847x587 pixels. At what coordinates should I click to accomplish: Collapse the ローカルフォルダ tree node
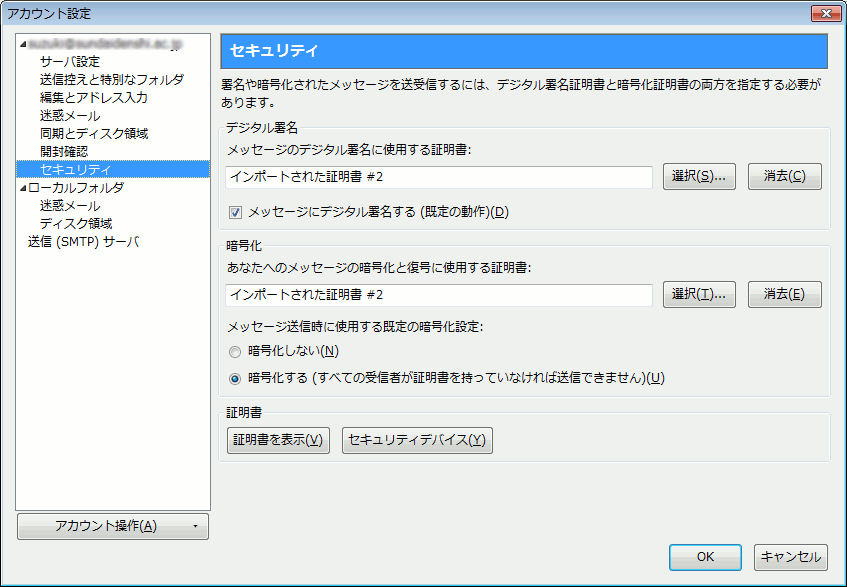(x=22, y=187)
